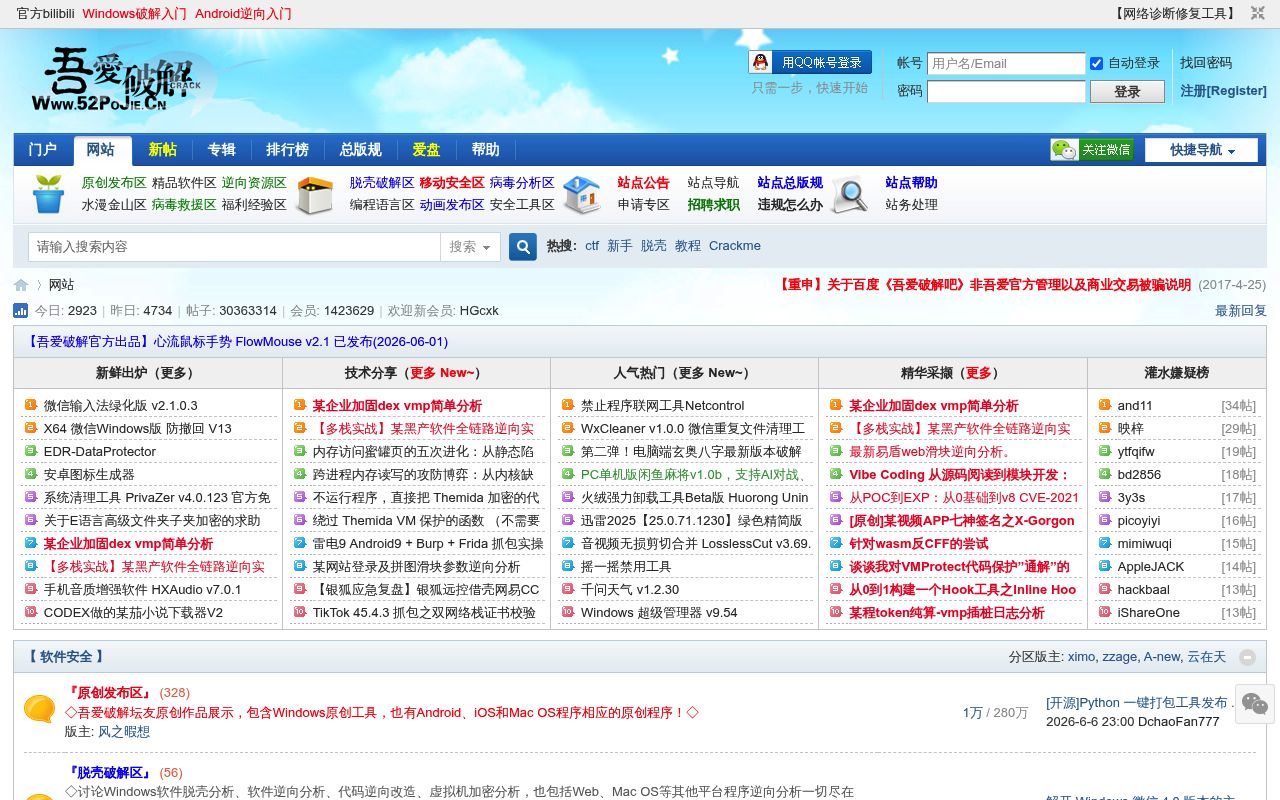
Task: Open Windows破解入门 link
Action: pos(134,14)
